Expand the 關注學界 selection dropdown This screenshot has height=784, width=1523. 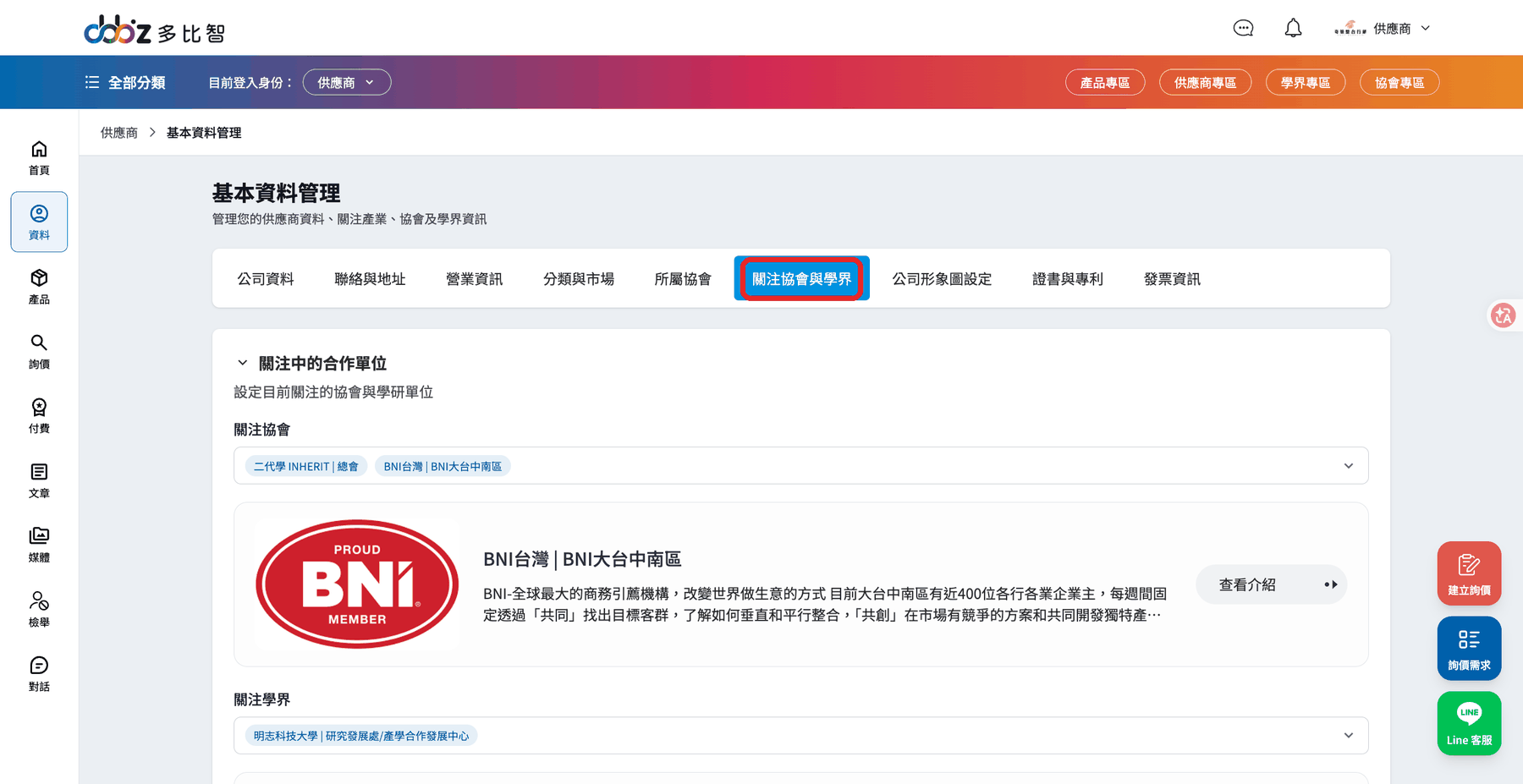click(1349, 736)
